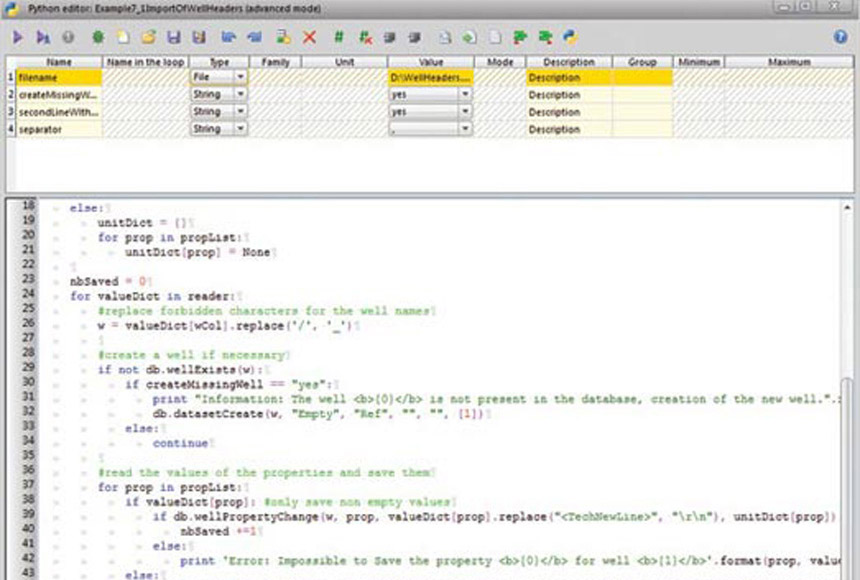Viewport: 860px width, 580px height.
Task: Click the Unit column header
Action: 344,62
